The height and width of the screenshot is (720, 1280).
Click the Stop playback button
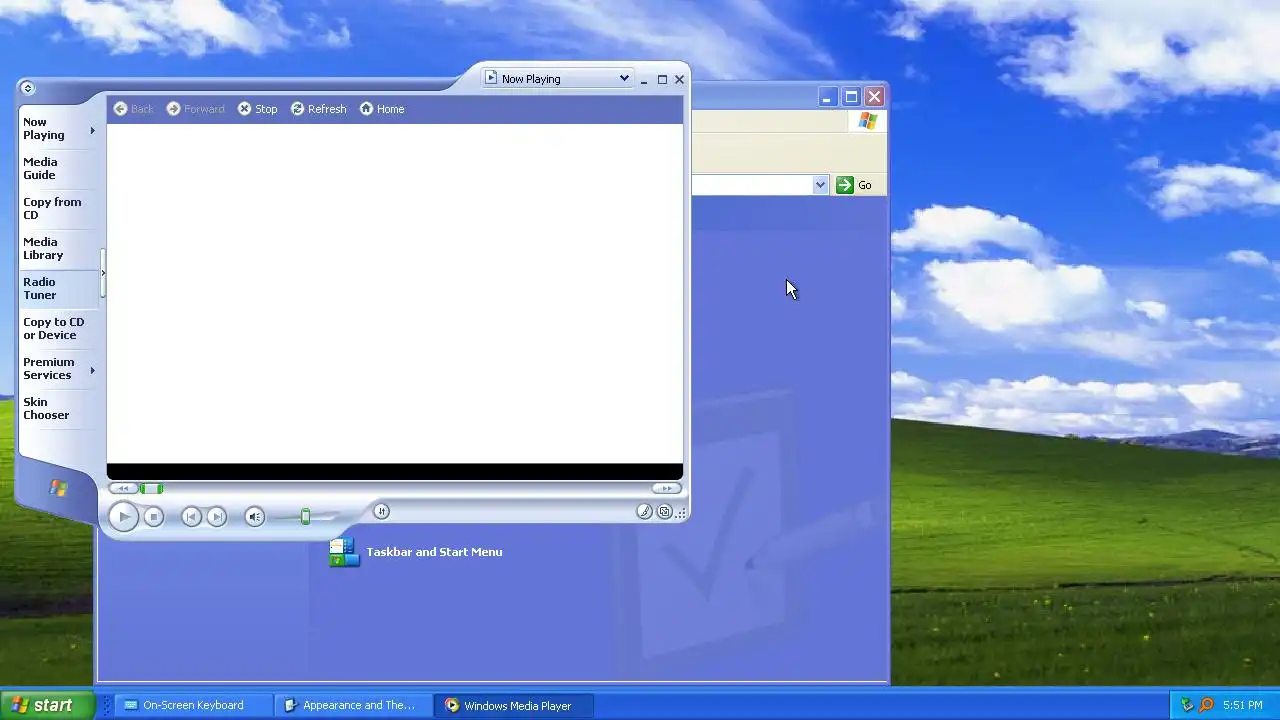[153, 517]
